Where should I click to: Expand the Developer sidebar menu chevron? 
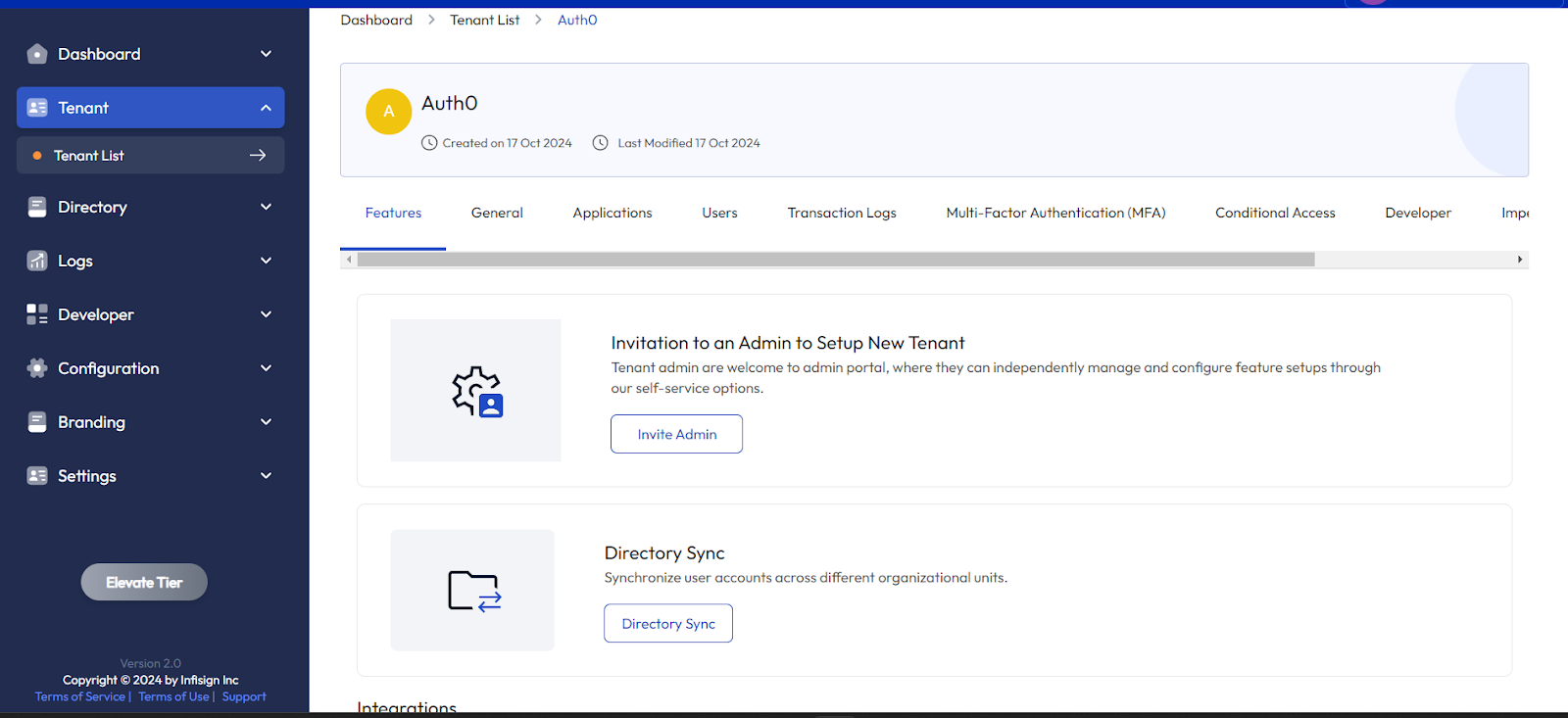tap(266, 314)
